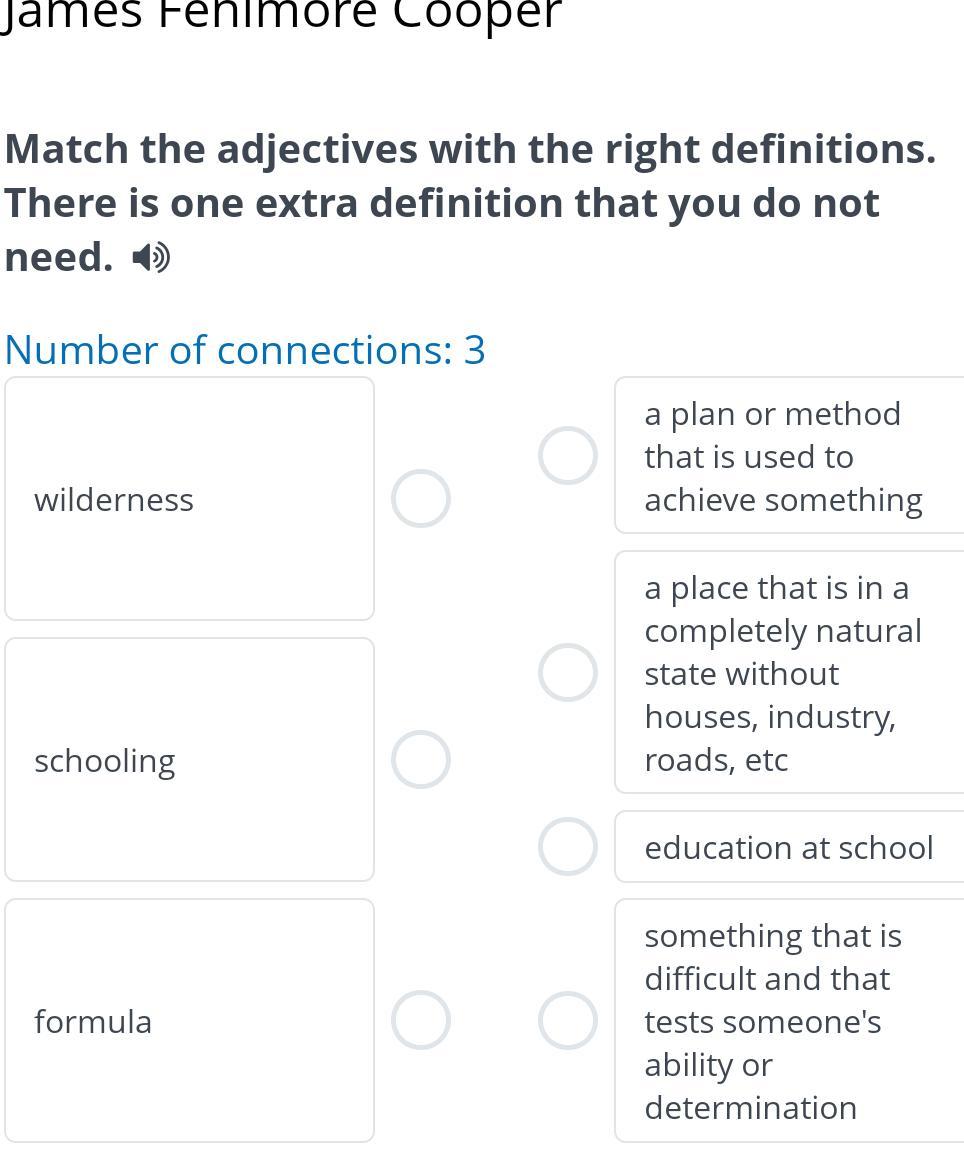The height and width of the screenshot is (1170, 964).
Task: Click the 'schooling' word card
Action: (189, 760)
